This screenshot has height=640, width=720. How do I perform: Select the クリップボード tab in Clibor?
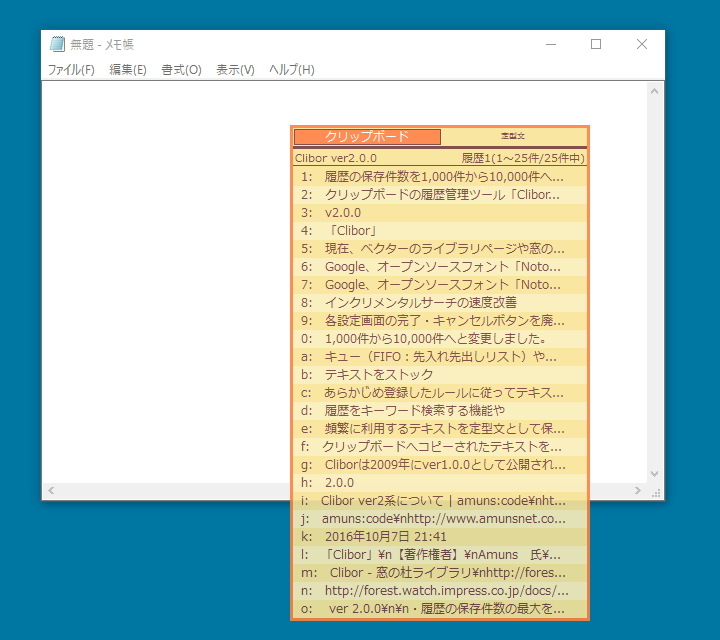pyautogui.click(x=367, y=136)
